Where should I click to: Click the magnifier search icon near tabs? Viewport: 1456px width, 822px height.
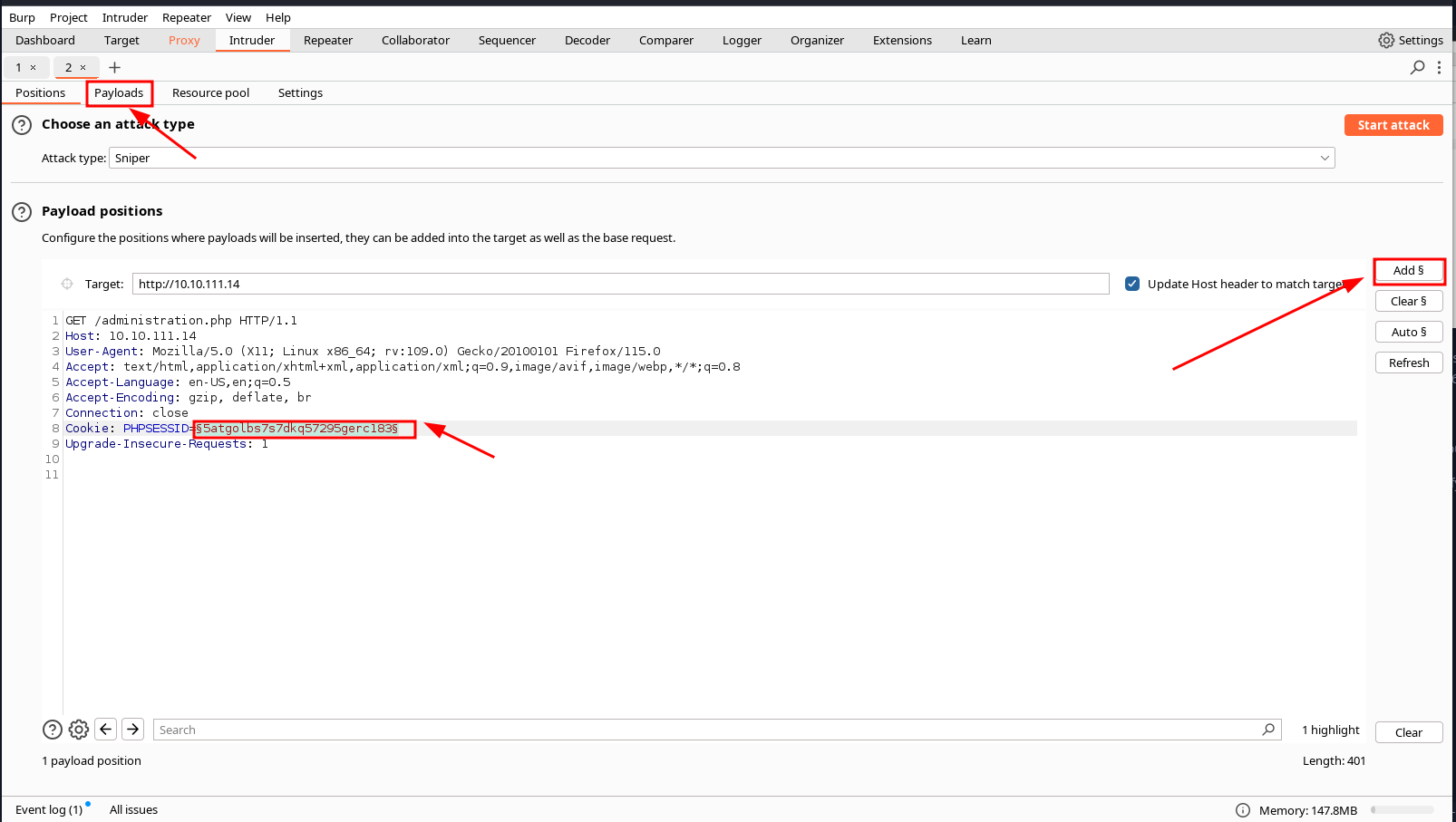tap(1418, 67)
